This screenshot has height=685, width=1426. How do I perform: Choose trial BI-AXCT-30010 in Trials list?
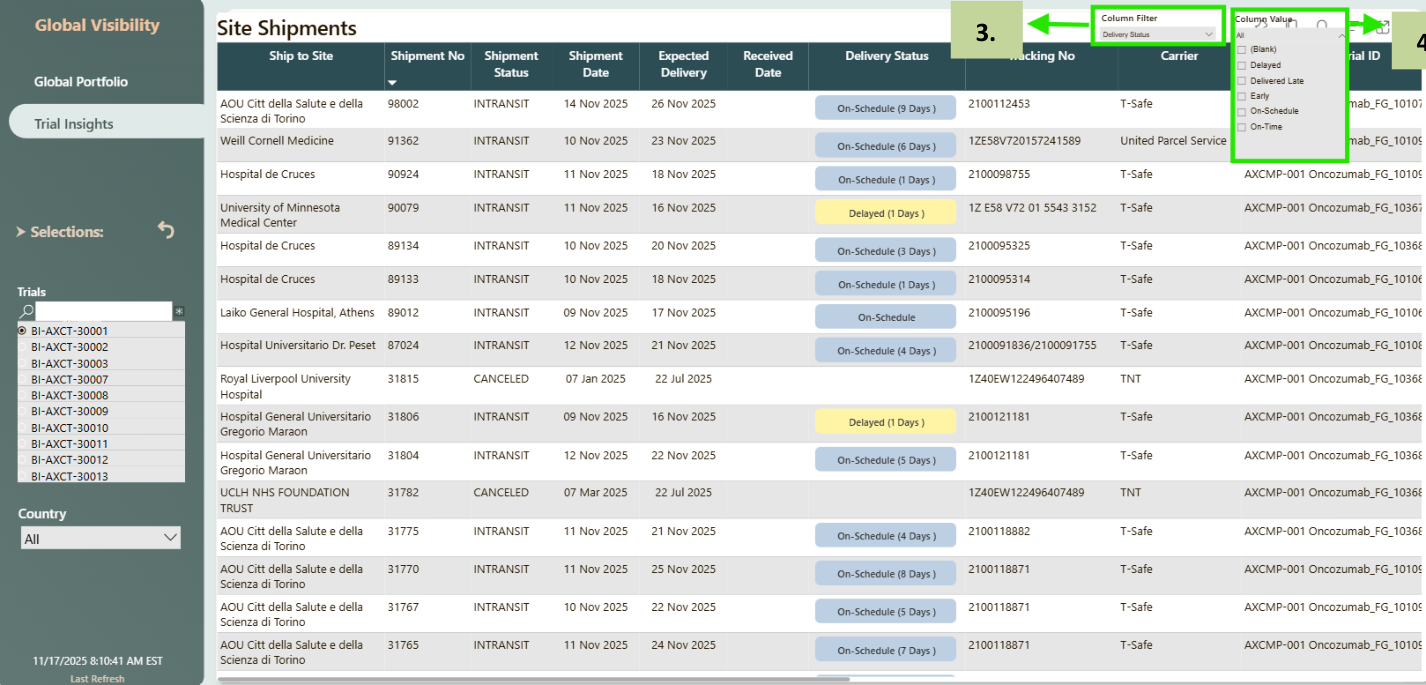tap(22, 428)
